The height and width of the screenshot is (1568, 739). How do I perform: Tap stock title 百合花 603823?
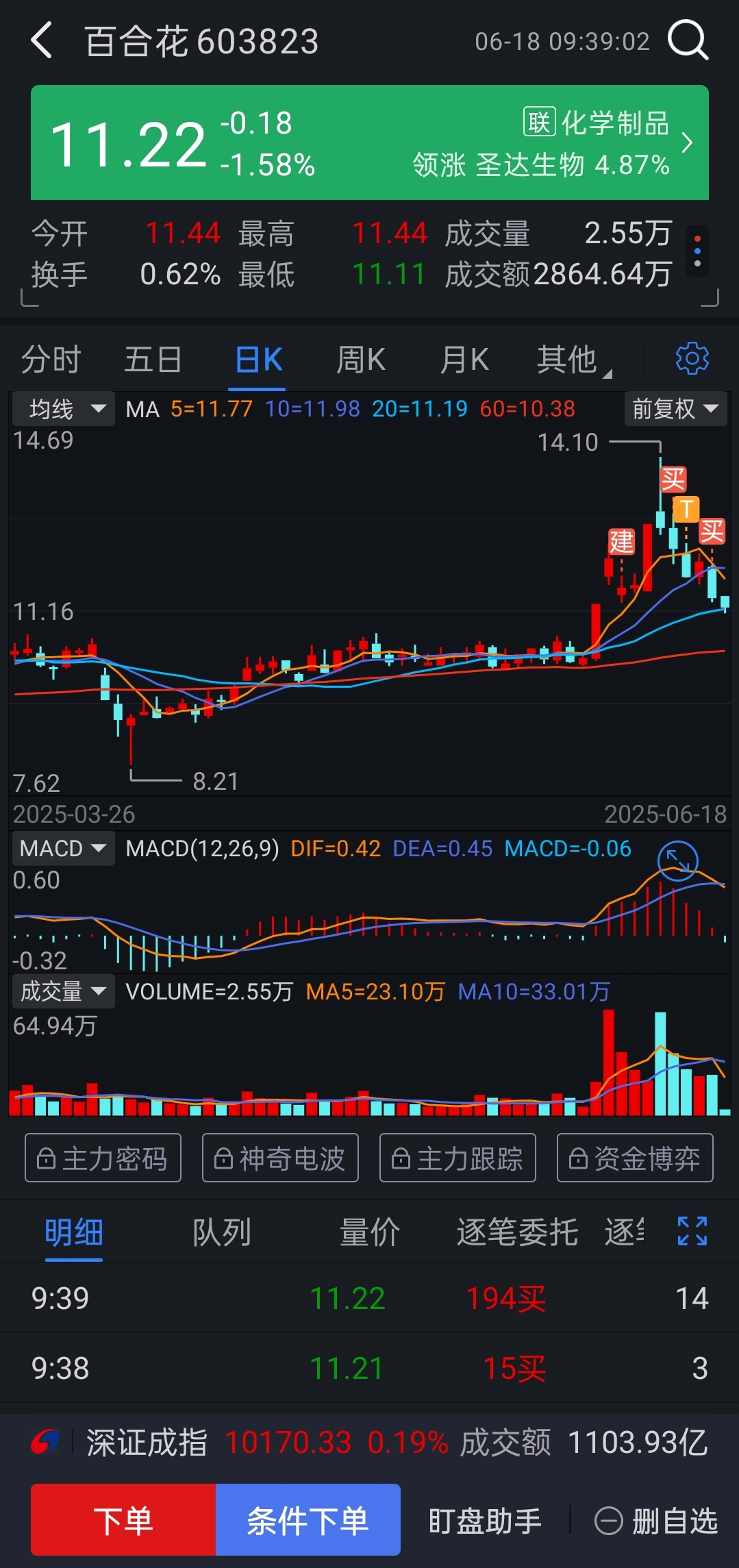201,41
